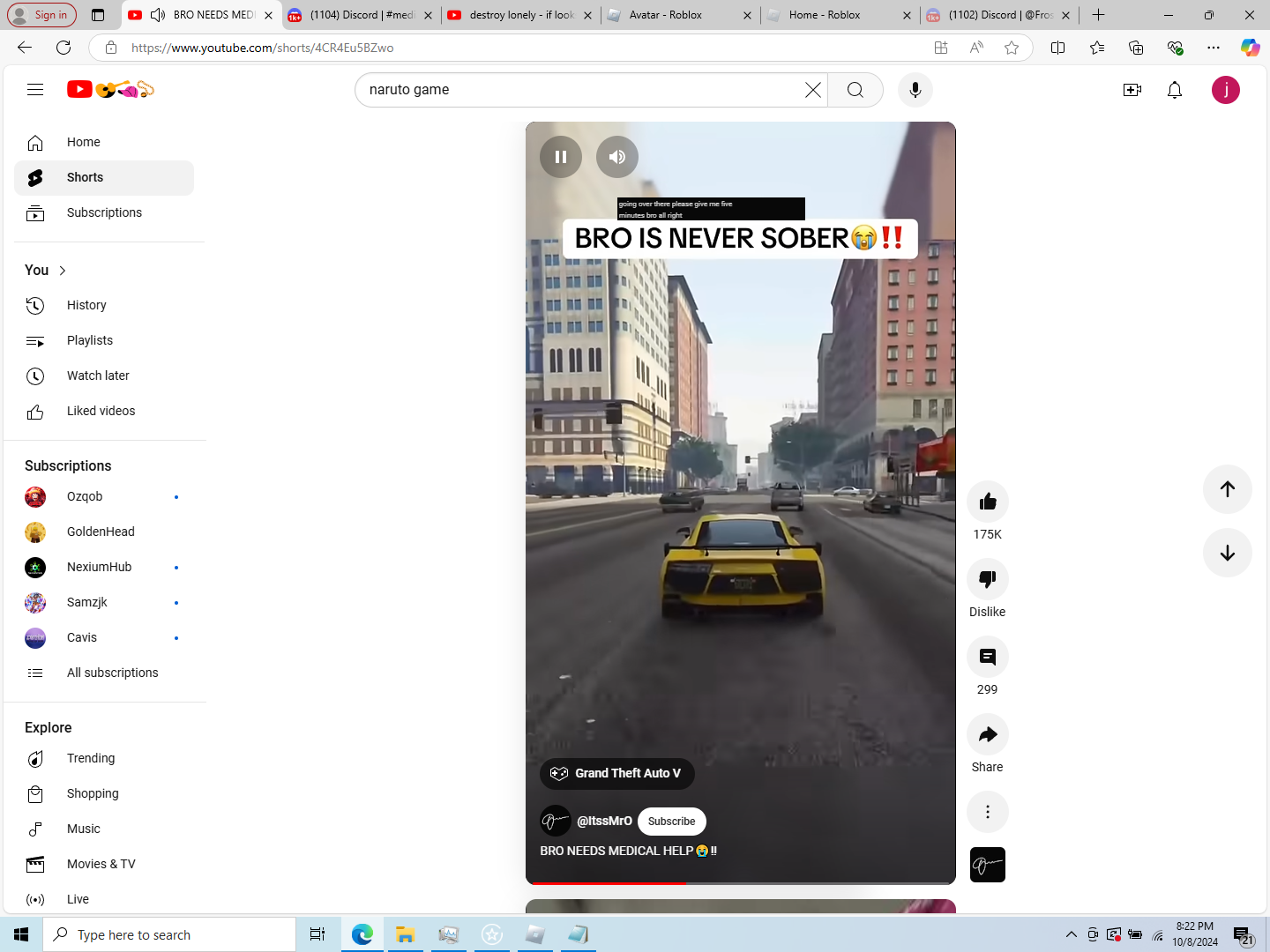Screen dimensions: 1270x952
Task: Open more actions three-dot menu
Action: click(x=988, y=812)
